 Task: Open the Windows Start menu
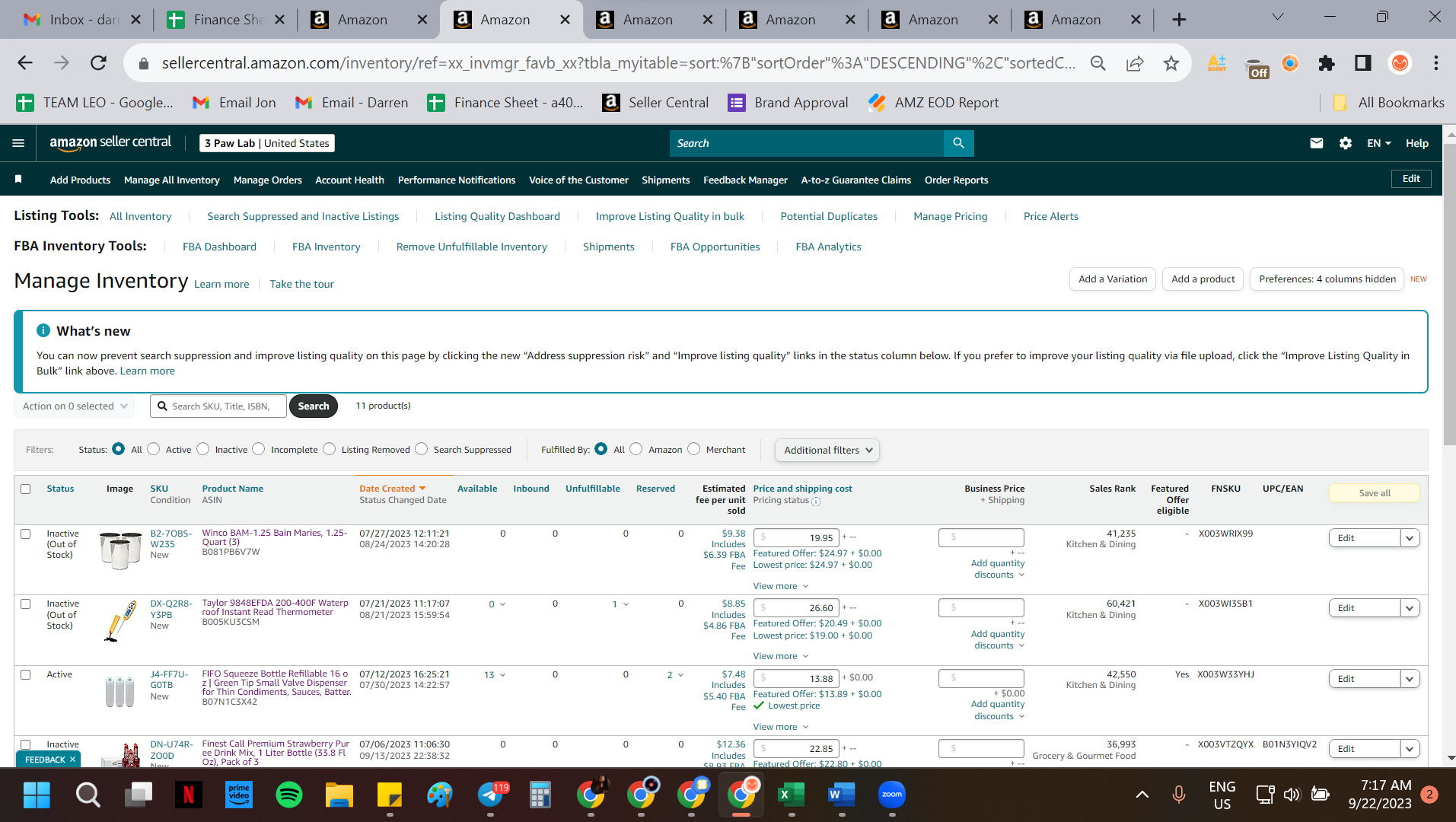click(x=37, y=795)
